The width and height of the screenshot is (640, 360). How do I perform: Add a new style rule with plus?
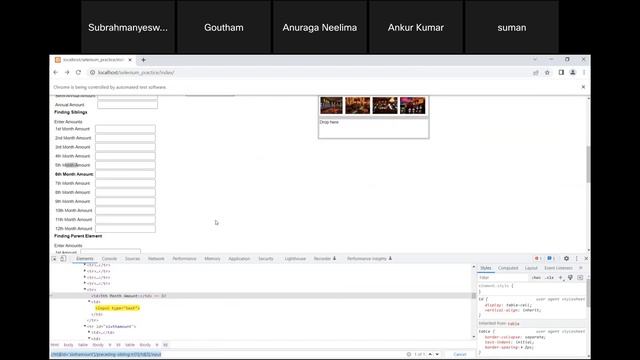coord(560,278)
